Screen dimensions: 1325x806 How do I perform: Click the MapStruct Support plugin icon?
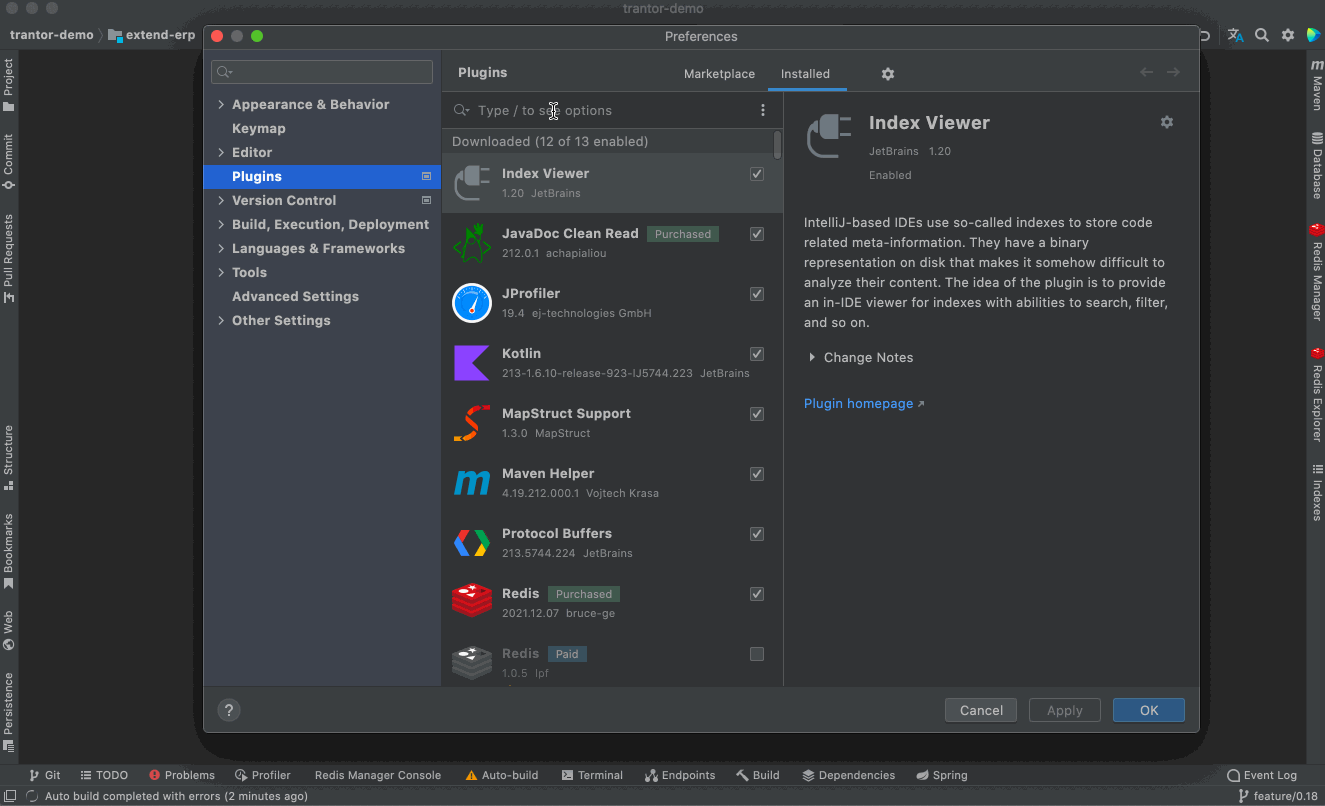point(472,423)
